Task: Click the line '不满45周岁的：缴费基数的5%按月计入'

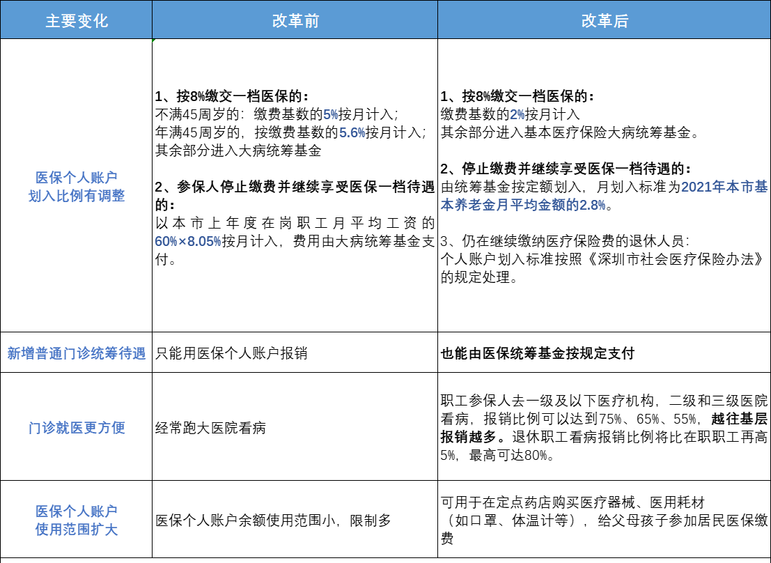Action: click(x=276, y=115)
